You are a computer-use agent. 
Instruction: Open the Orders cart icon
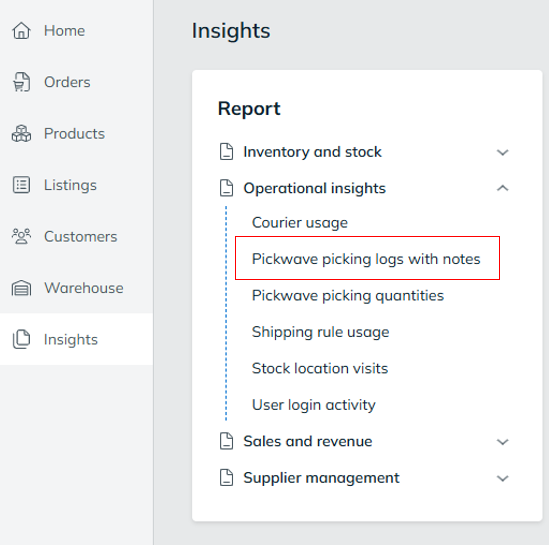point(21,82)
